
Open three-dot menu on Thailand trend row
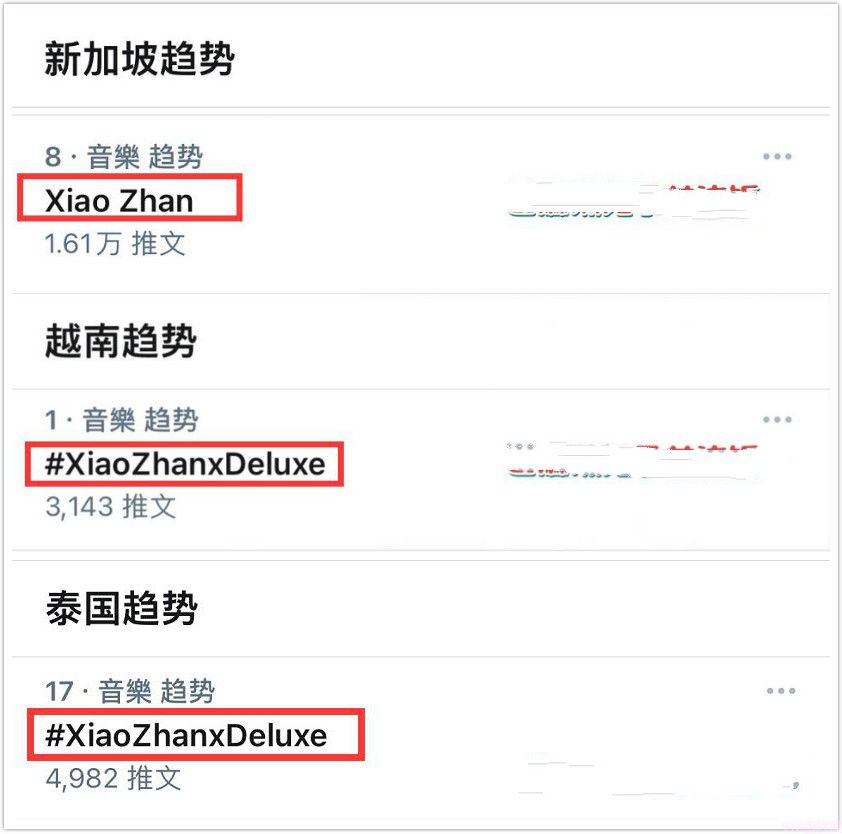click(781, 691)
